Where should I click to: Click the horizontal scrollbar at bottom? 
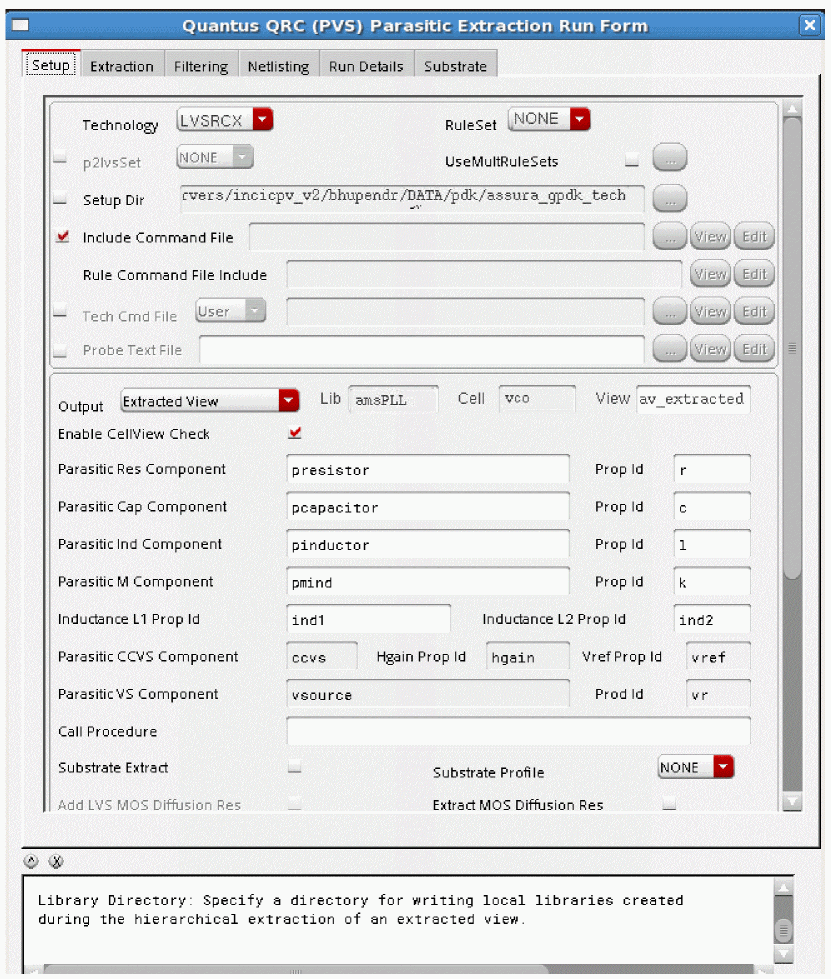click(296, 970)
